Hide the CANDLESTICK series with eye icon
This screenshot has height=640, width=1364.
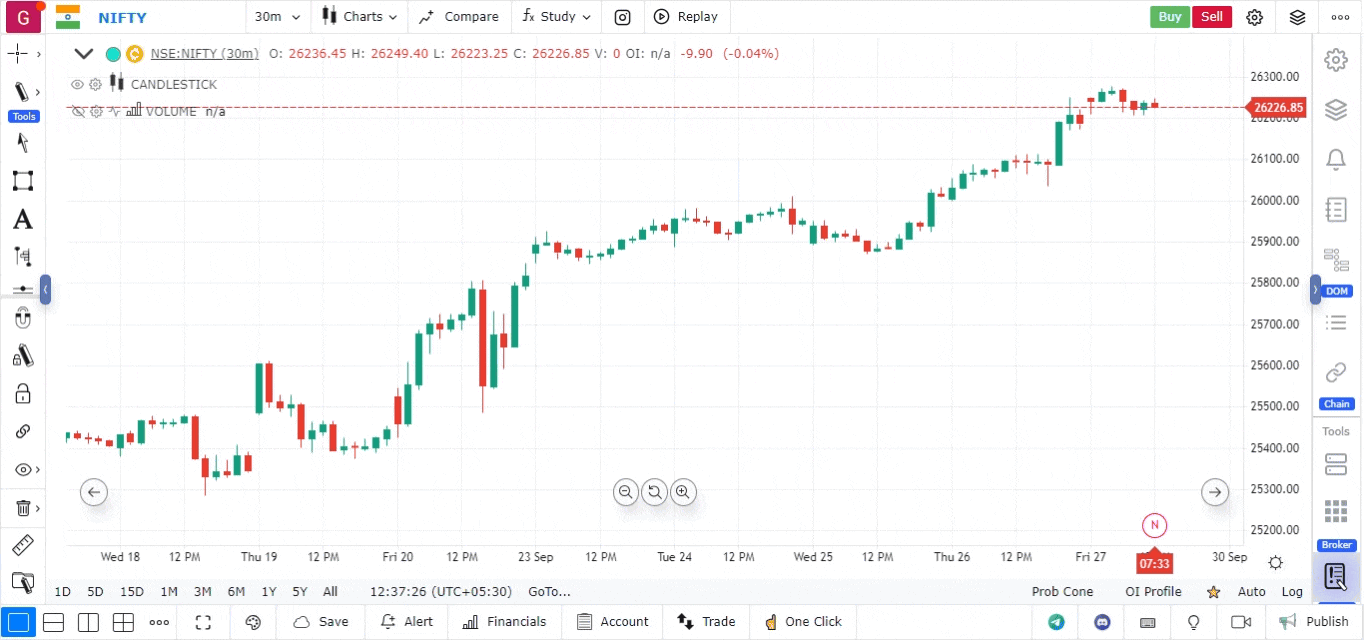[x=78, y=85]
